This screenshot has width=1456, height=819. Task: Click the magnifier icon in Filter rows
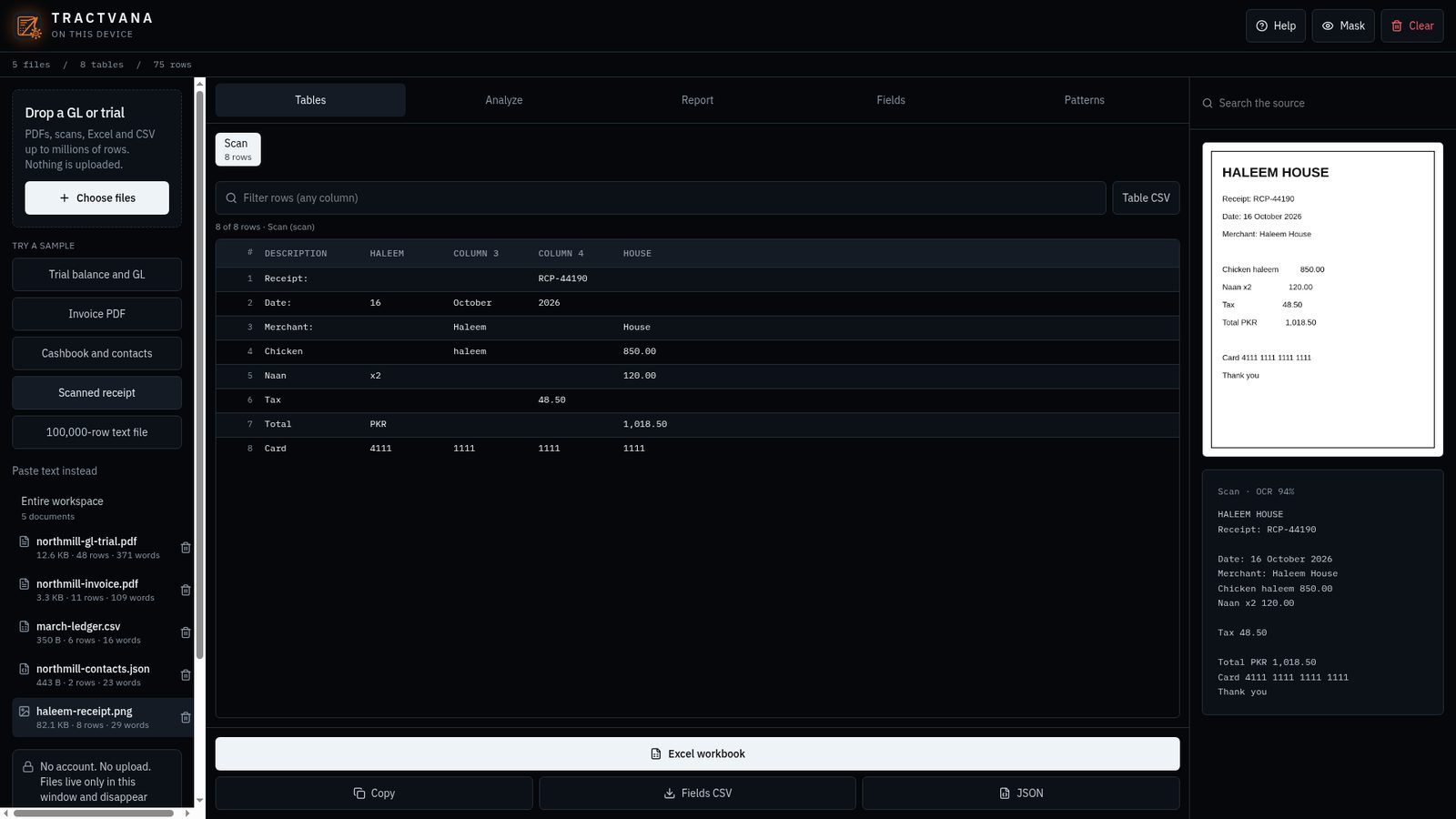(231, 197)
